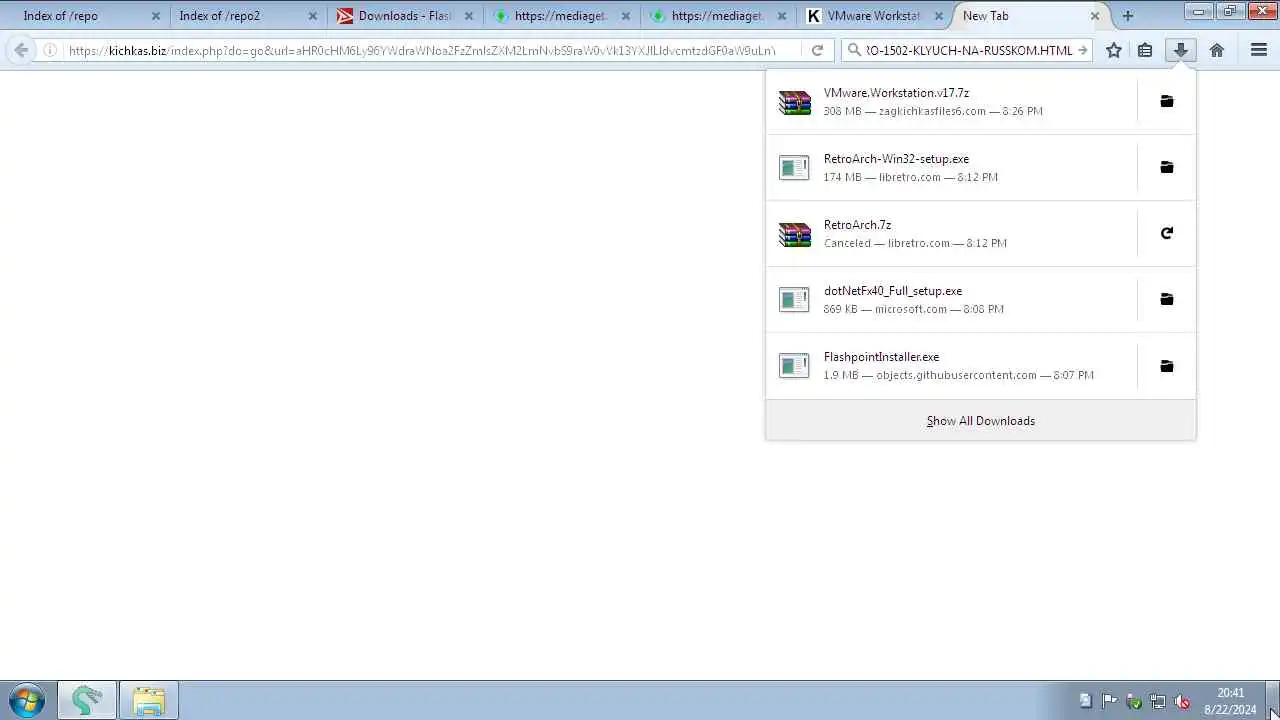Click the VMware.Workstation.v17.7z archive icon
The width and height of the screenshot is (1280, 720).
pyautogui.click(x=795, y=102)
